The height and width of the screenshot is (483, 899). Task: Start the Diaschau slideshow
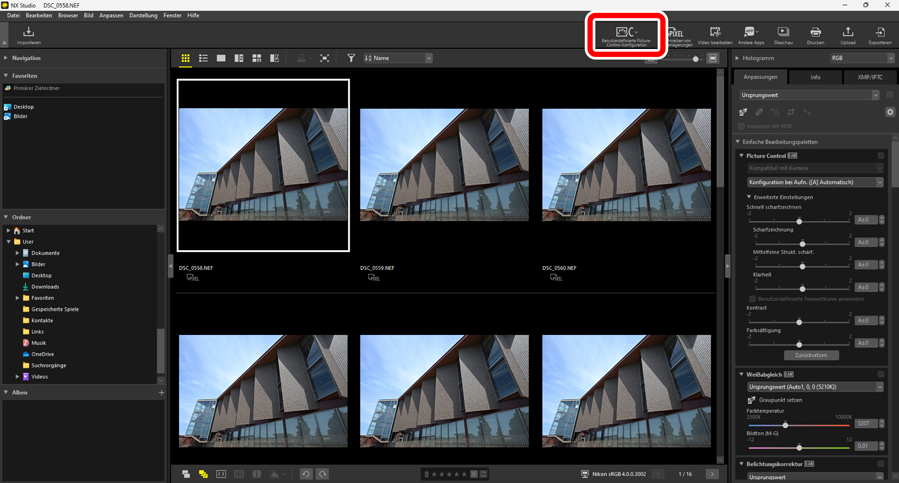click(x=783, y=36)
